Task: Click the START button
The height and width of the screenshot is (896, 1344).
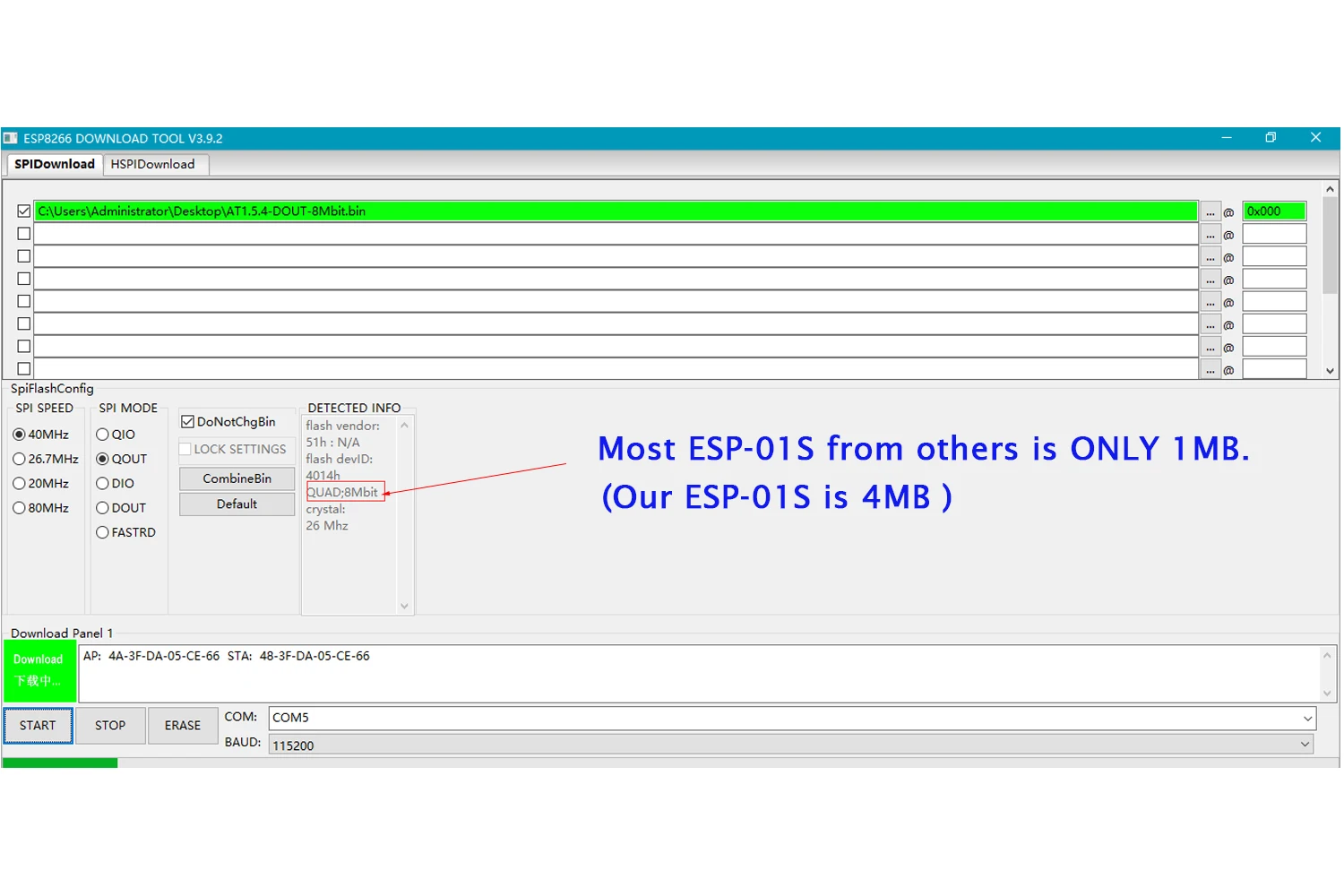Action: click(38, 726)
